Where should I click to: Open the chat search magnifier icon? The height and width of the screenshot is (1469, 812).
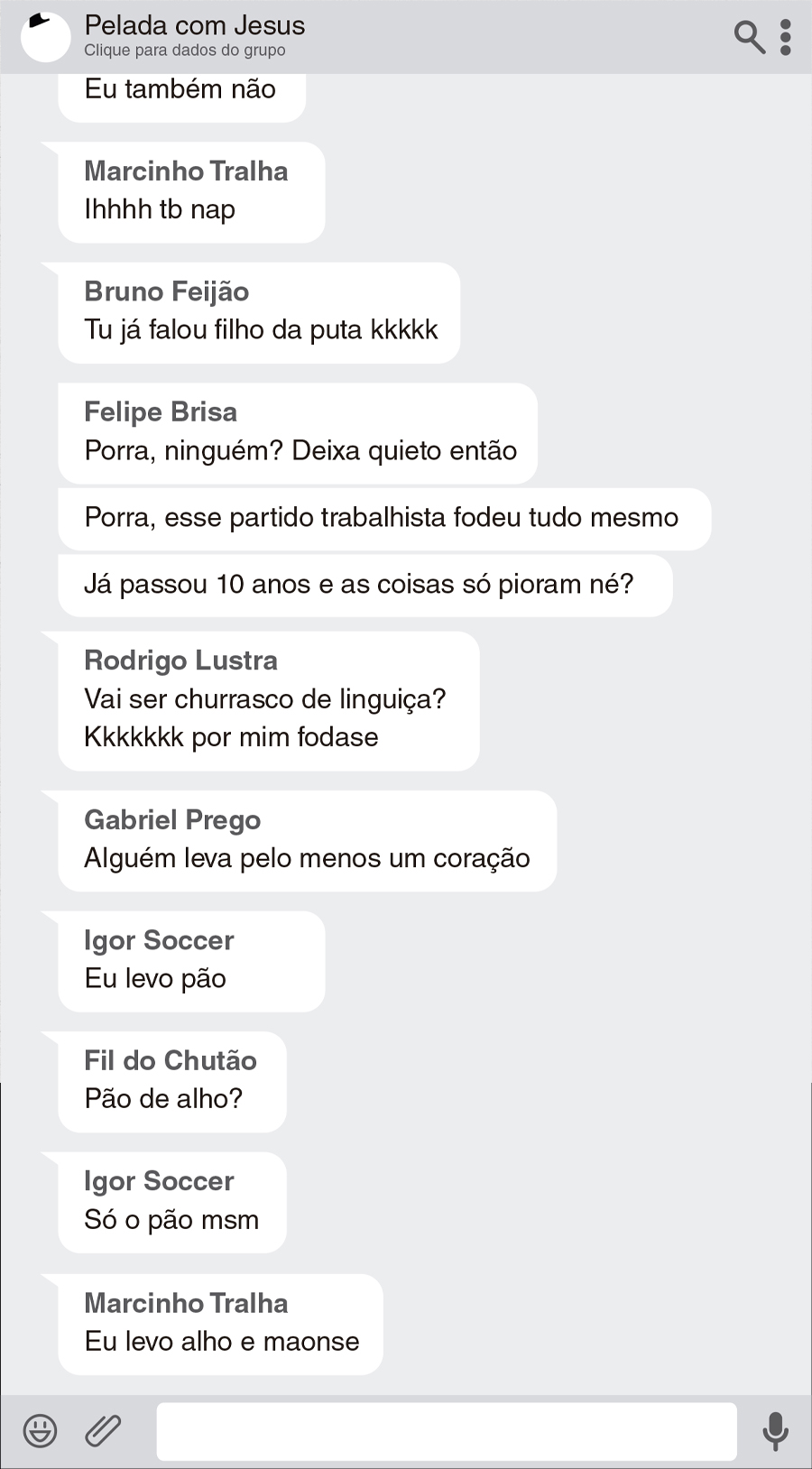[749, 37]
